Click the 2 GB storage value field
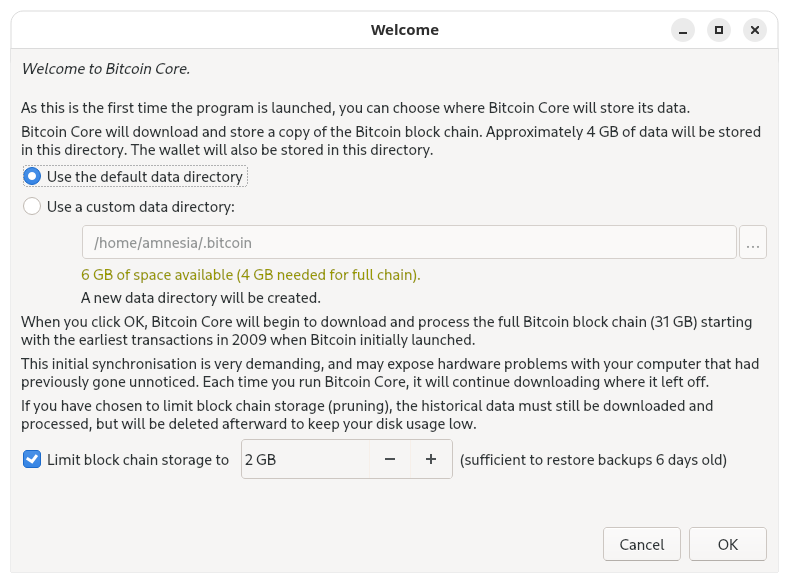This screenshot has width=789, height=583. (x=305, y=459)
